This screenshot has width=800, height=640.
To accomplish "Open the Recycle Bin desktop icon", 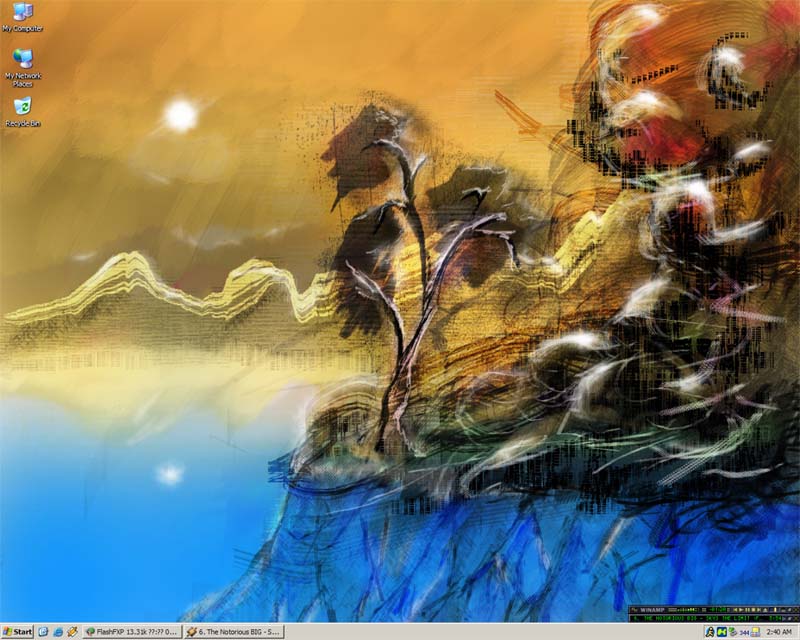I will (22, 111).
